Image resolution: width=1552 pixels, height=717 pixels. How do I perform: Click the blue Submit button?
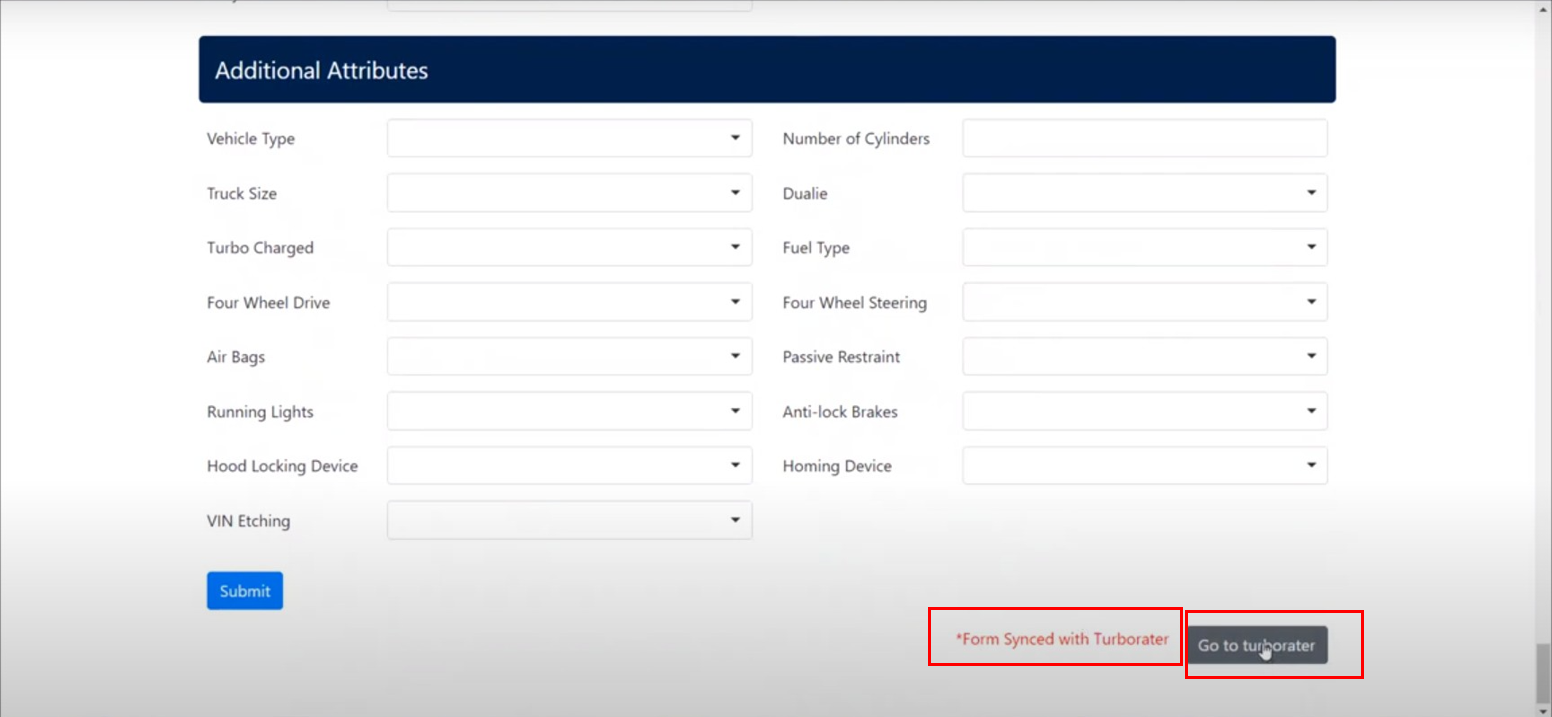click(x=245, y=591)
